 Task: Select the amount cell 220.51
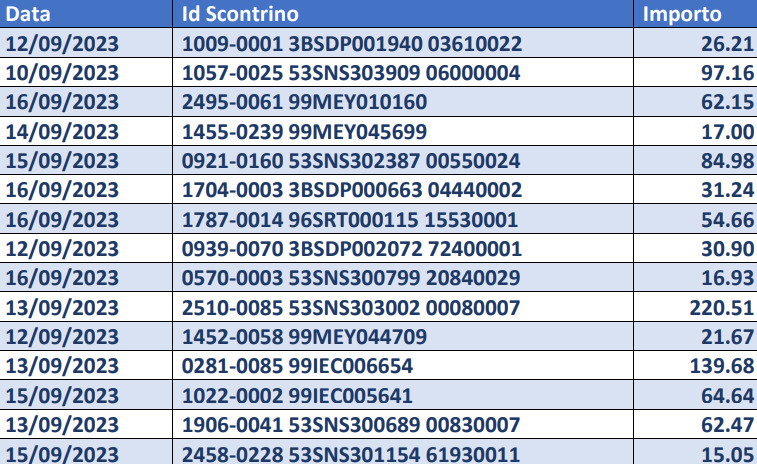[695, 307]
